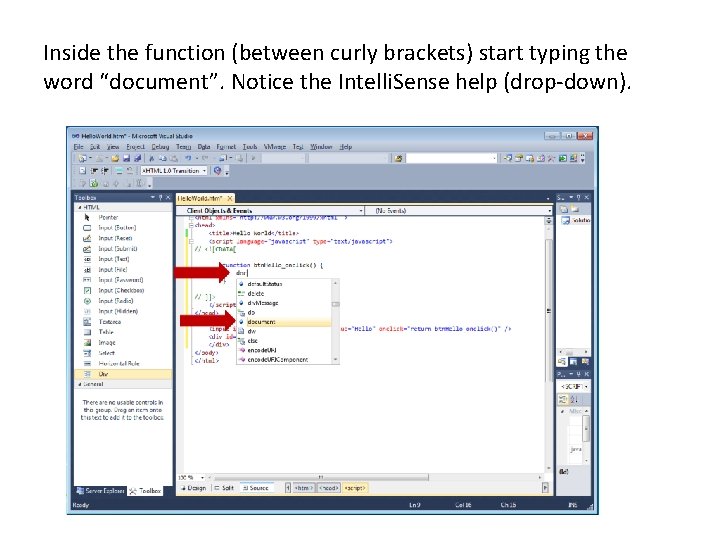This screenshot has width=720, height=540.
Task: Click the Save toolbar icon
Action: click(126, 158)
